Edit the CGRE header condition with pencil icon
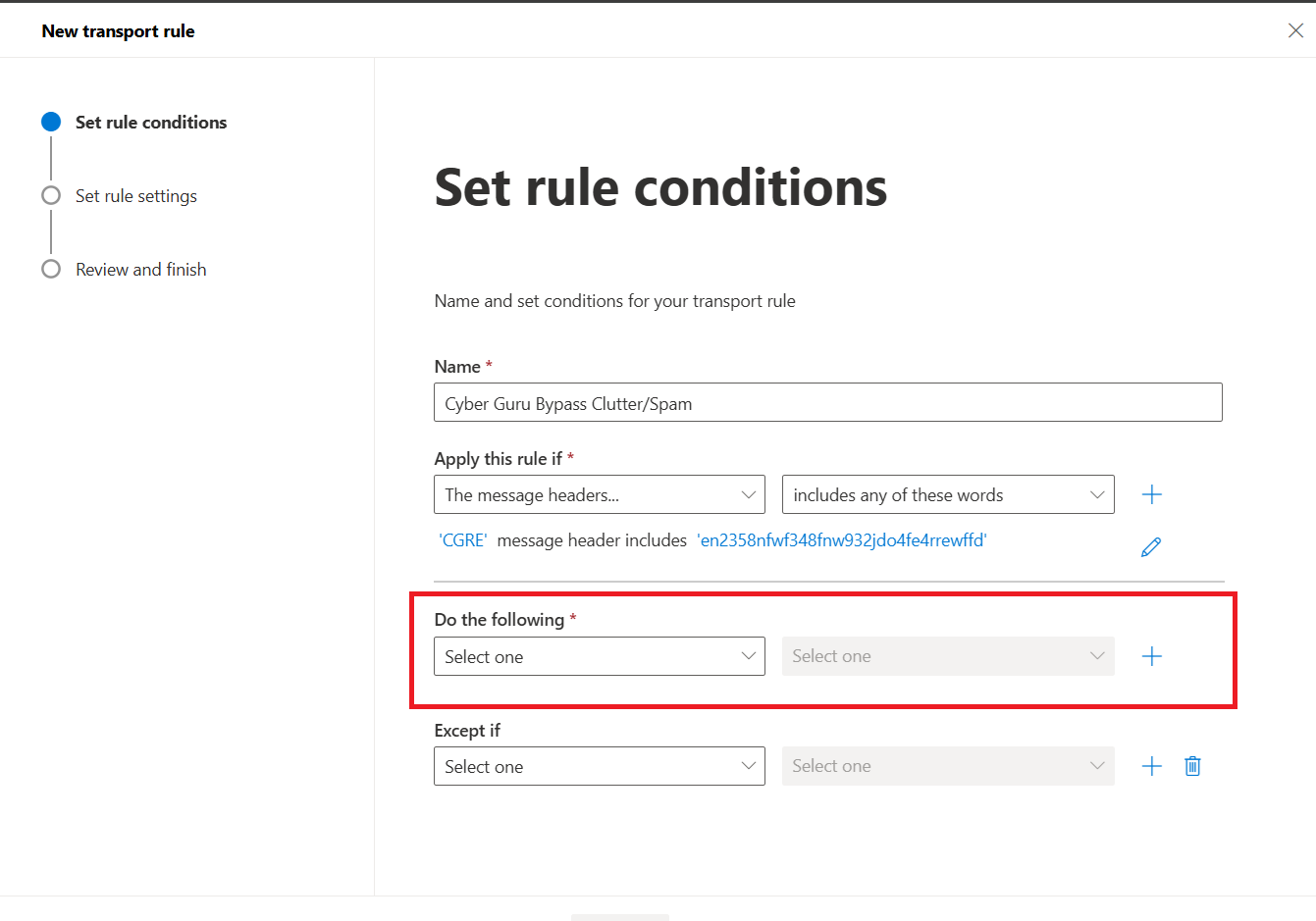The width and height of the screenshot is (1316, 921). [x=1151, y=547]
